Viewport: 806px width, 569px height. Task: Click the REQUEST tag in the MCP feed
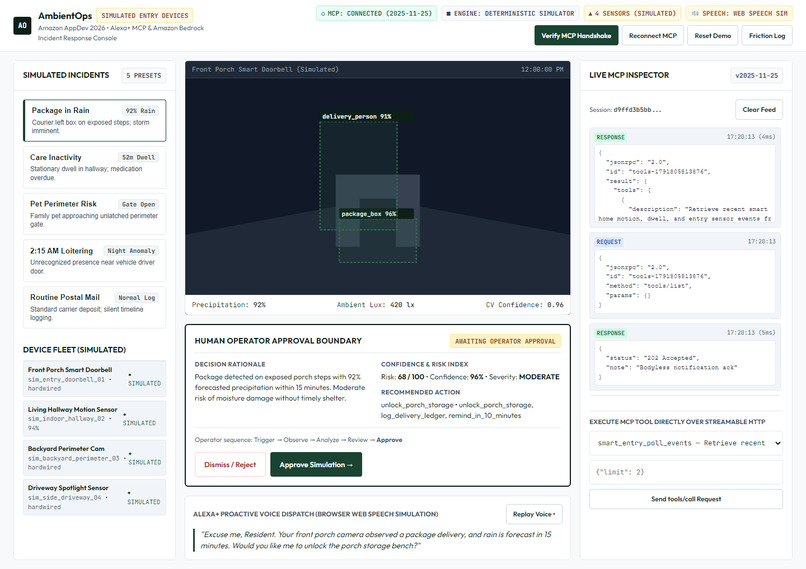pos(609,242)
